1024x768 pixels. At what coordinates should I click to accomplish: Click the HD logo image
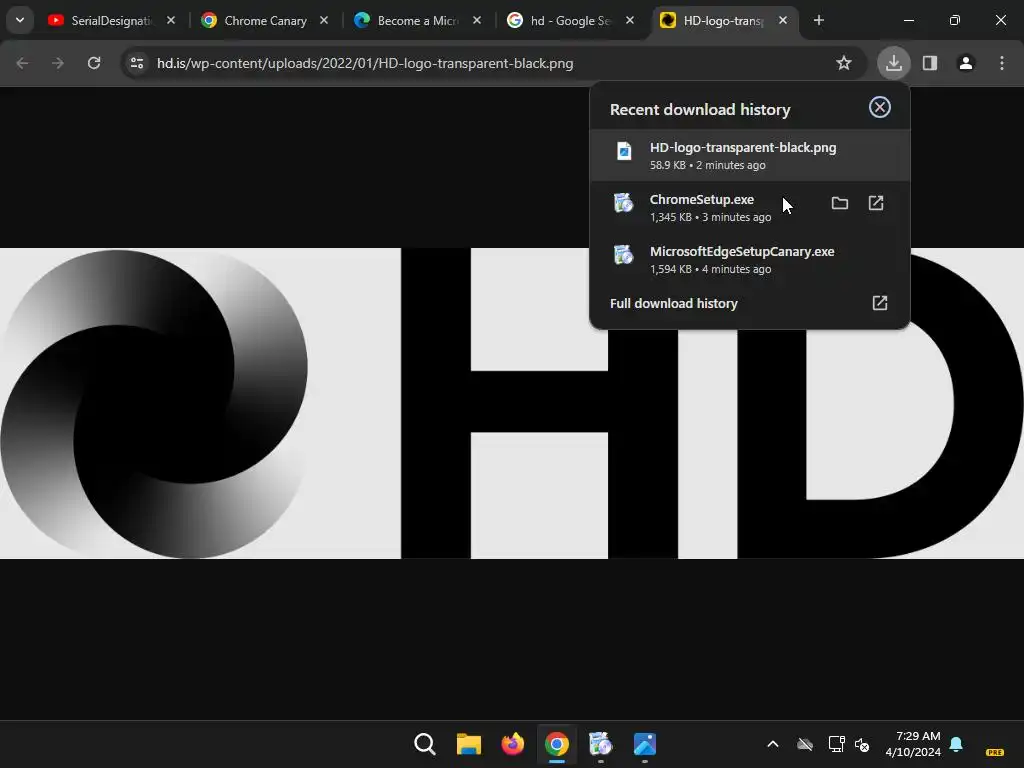511,403
